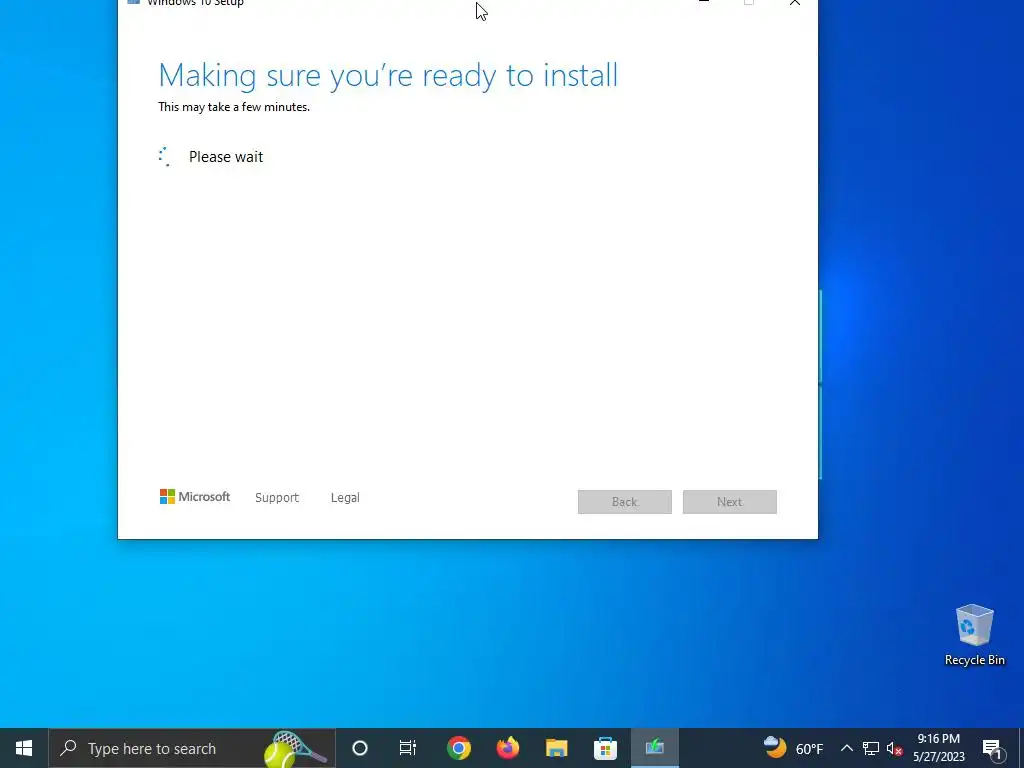This screenshot has width=1024, height=768.
Task: Click the 'Please wait' status text
Action: point(226,157)
